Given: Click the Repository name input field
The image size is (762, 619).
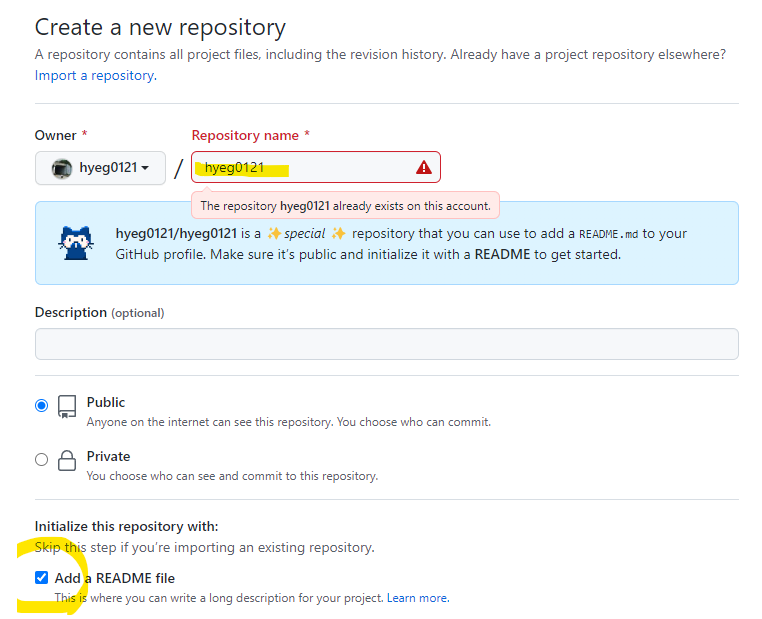Looking at the screenshot, I should pyautogui.click(x=316, y=167).
